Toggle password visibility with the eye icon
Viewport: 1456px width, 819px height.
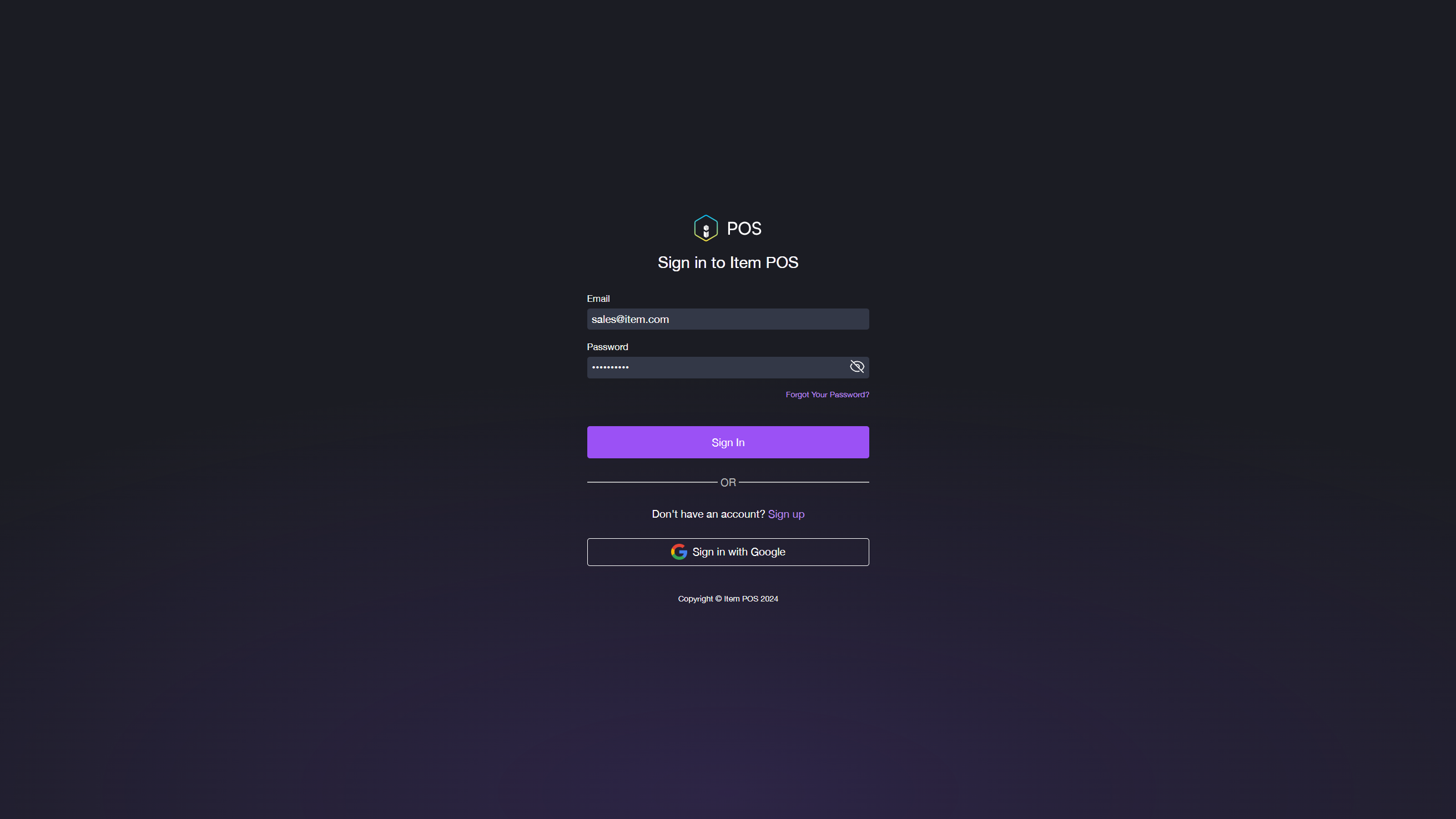[x=857, y=367]
